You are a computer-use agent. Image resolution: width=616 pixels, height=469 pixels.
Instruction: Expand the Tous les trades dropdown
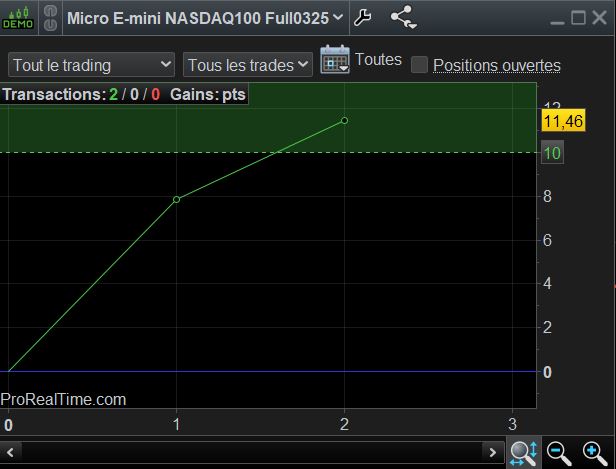pyautogui.click(x=248, y=65)
